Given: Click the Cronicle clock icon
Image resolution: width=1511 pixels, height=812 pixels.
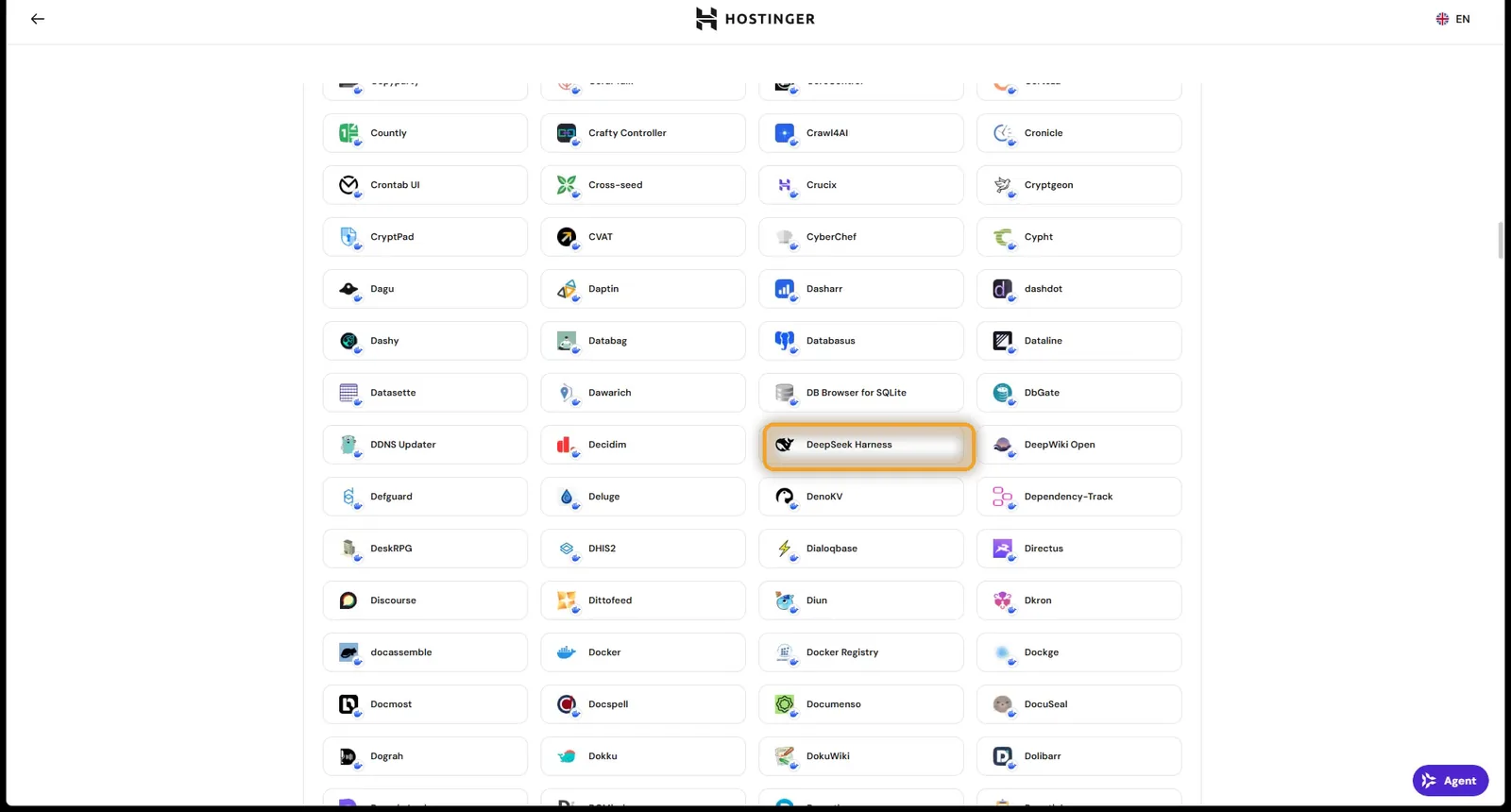Looking at the screenshot, I should tap(1003, 133).
